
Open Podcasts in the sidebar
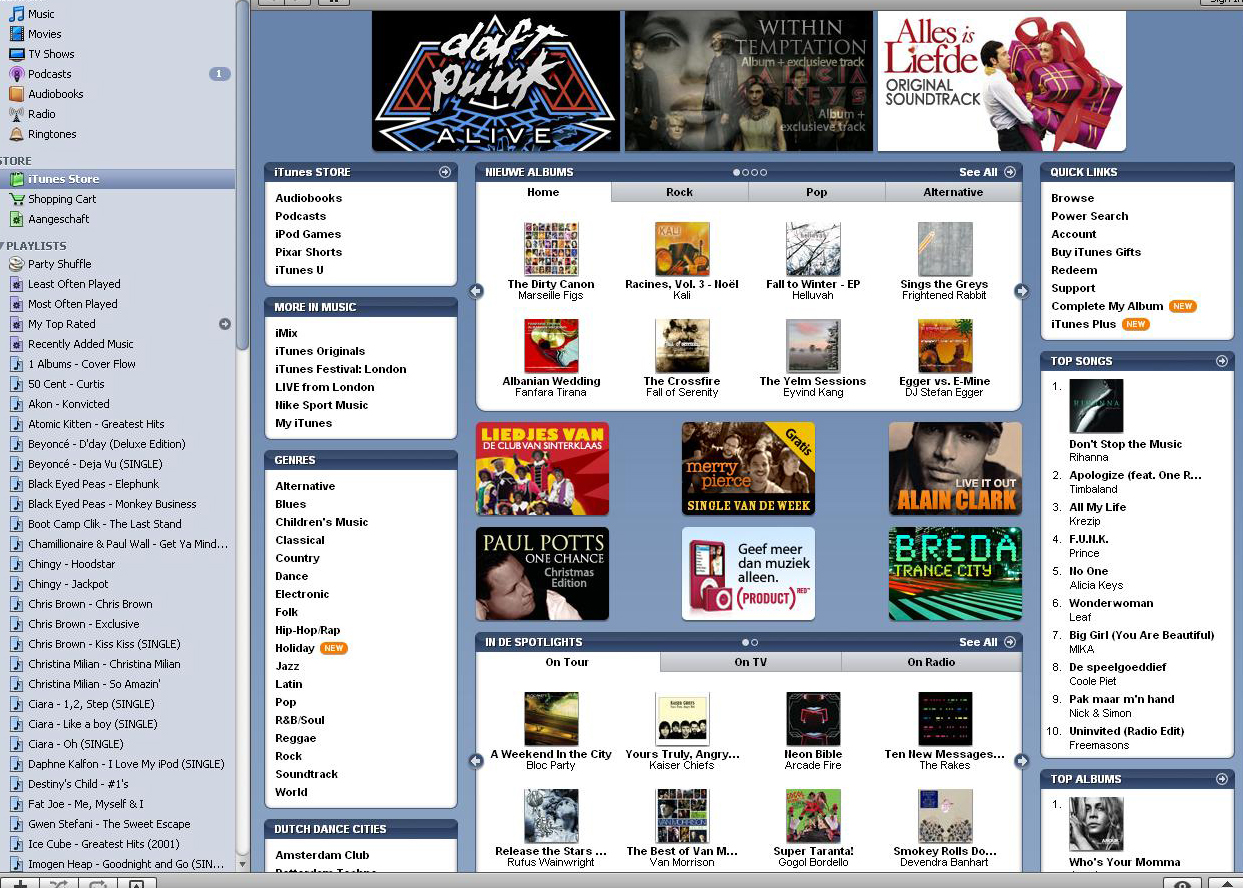(x=49, y=74)
